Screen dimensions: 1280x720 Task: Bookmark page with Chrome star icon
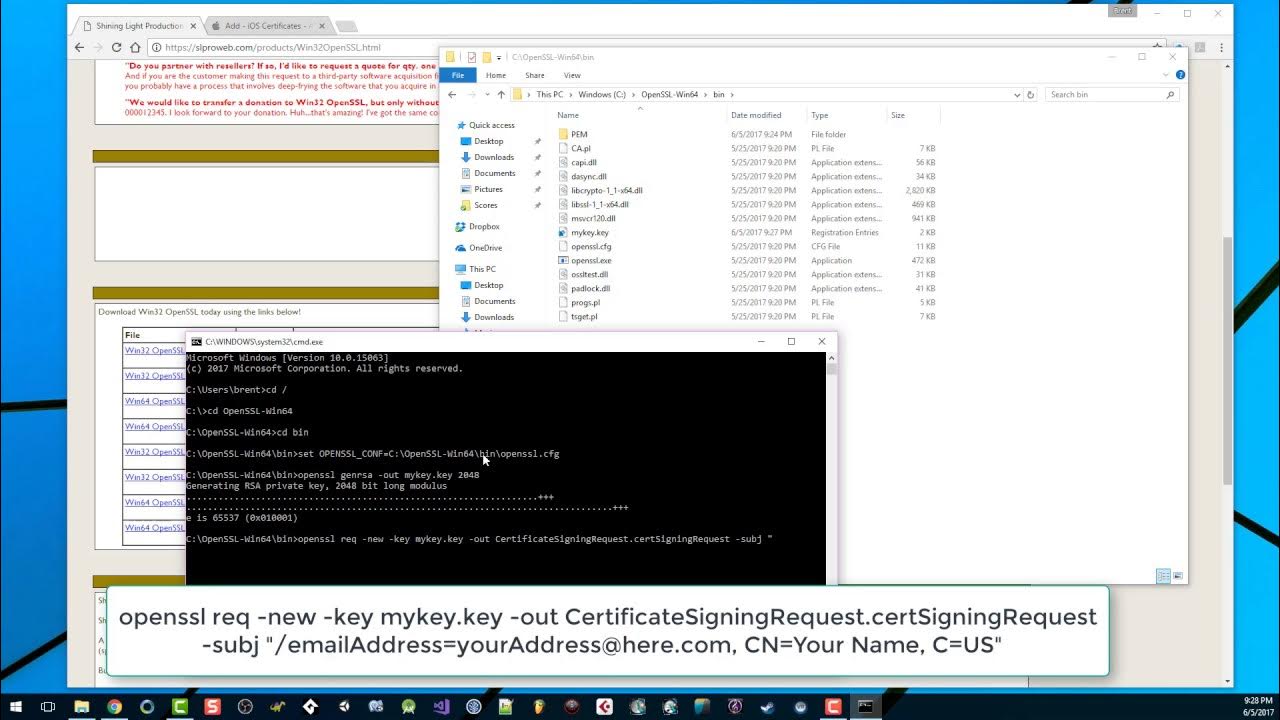1158,47
